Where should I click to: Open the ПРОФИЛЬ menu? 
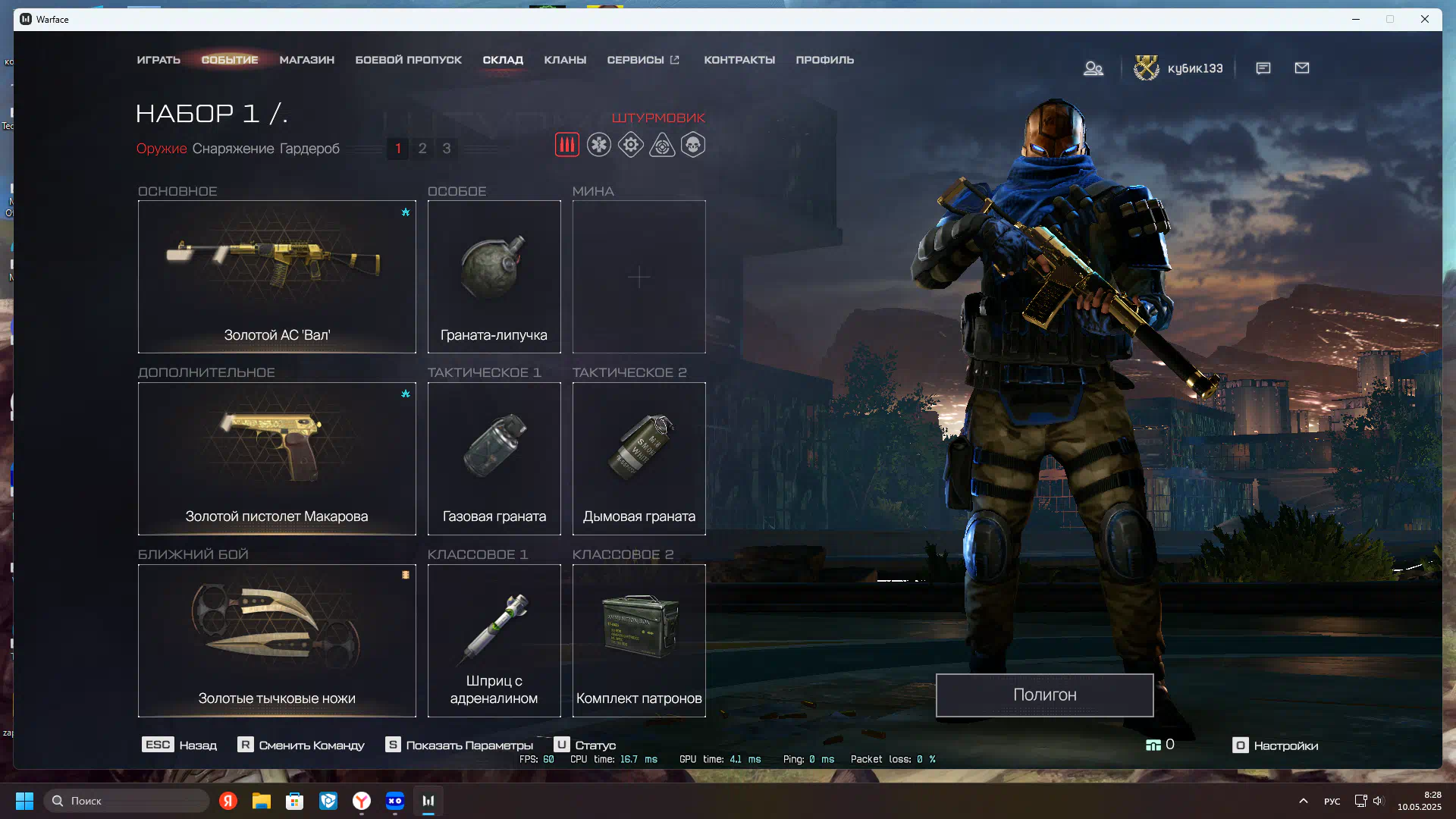click(x=825, y=60)
